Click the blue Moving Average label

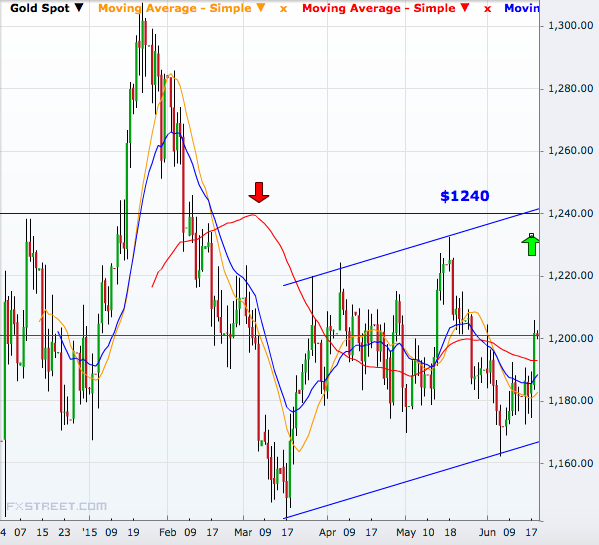[522, 8]
